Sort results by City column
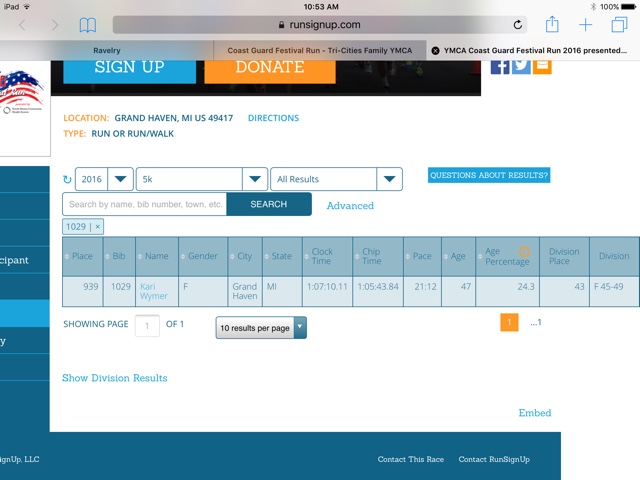Screen dimensions: 640x480 (245, 256)
